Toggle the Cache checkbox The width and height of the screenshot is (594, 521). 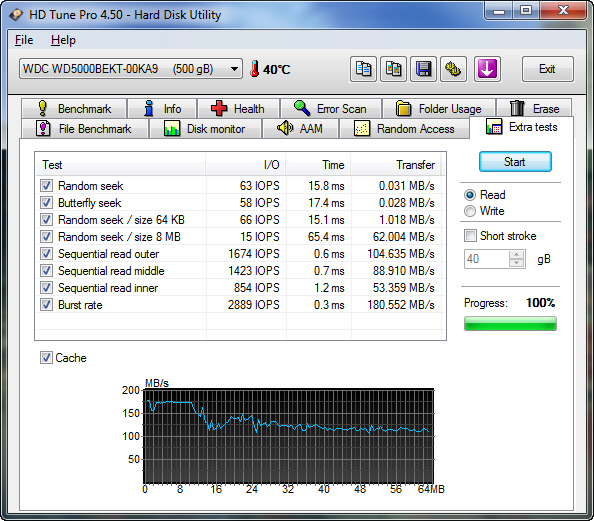[46, 358]
